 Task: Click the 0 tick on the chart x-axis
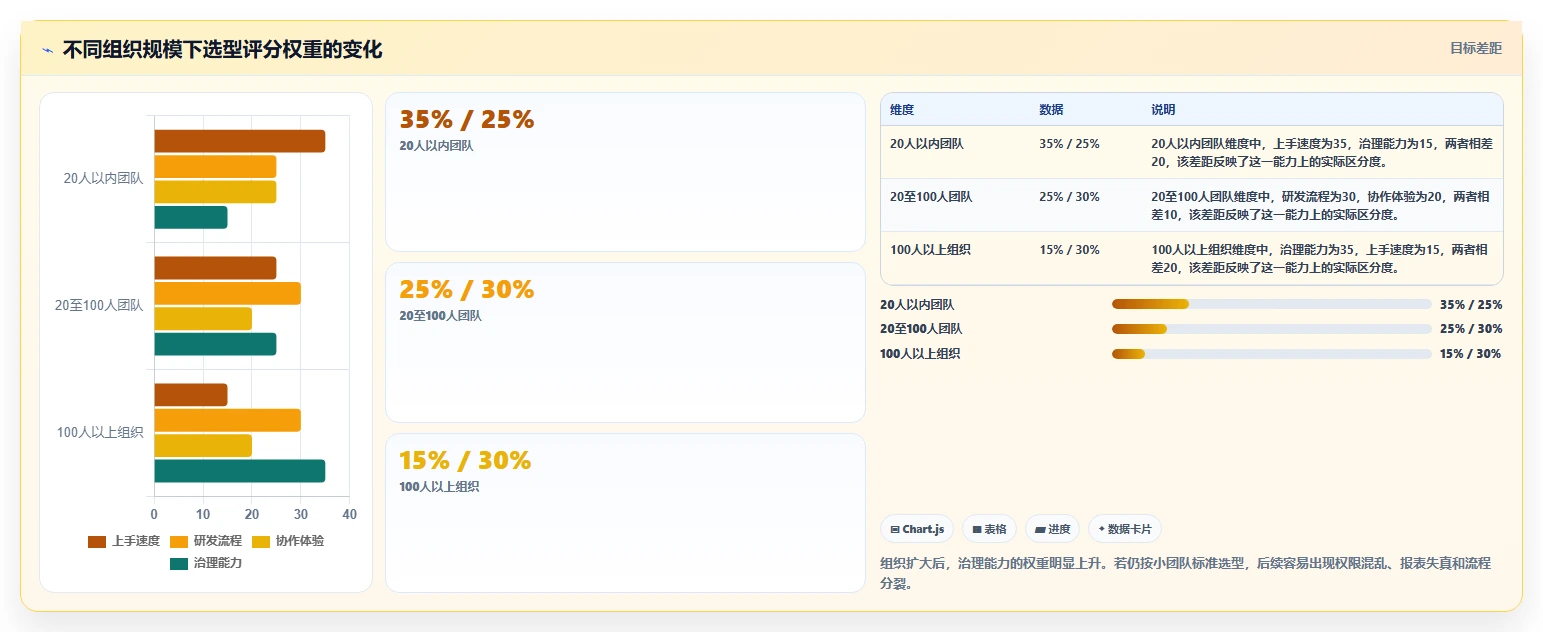coord(154,514)
